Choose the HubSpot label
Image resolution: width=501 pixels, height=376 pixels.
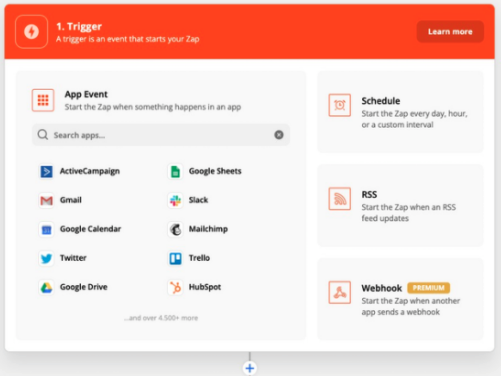click(x=205, y=287)
